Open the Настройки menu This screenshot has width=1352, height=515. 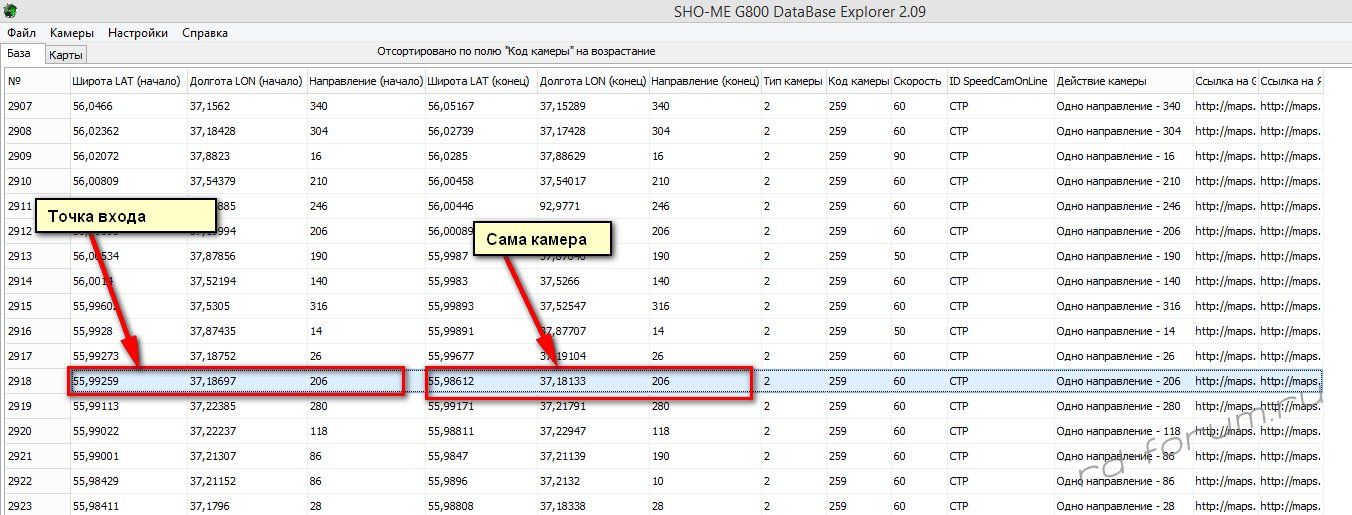point(138,33)
